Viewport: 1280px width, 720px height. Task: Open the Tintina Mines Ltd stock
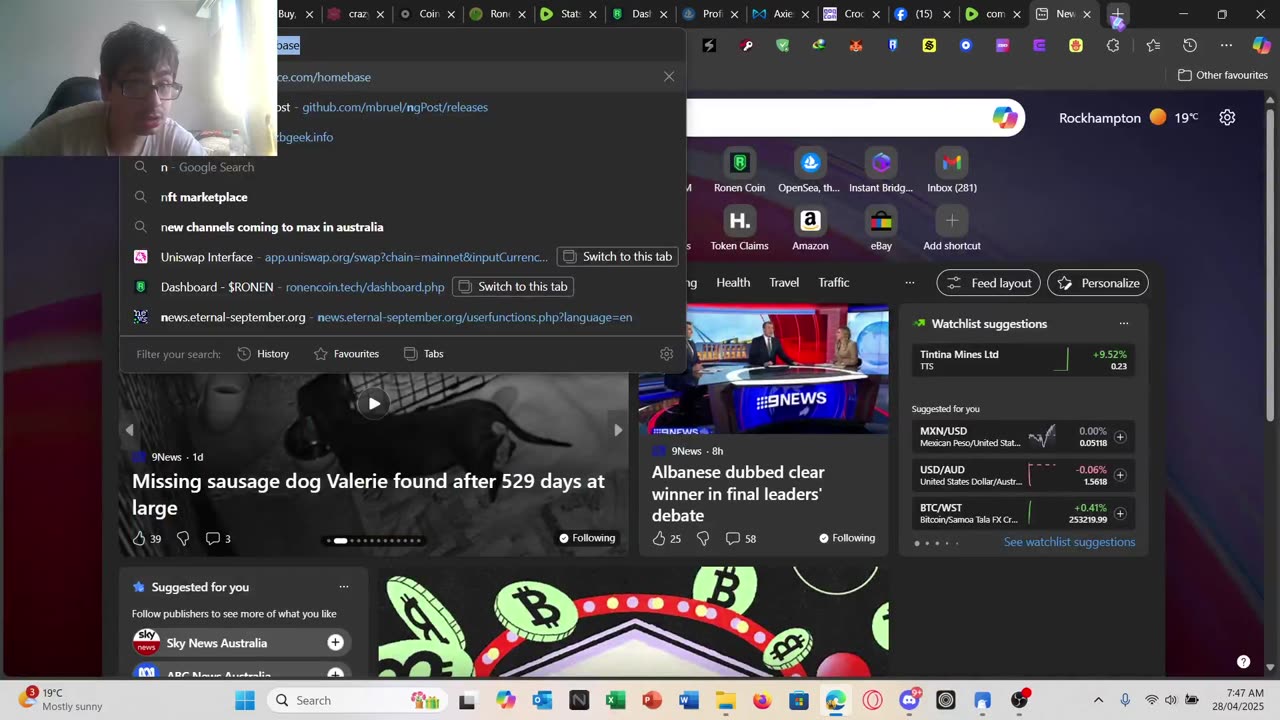tap(1023, 360)
